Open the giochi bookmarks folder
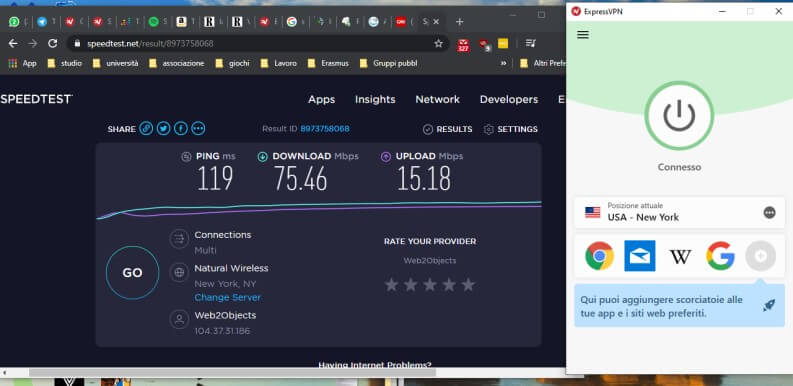This screenshot has height=386, width=793. click(x=232, y=63)
